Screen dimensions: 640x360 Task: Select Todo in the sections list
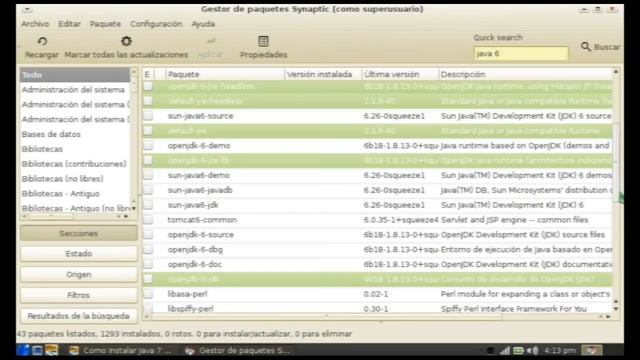[75, 75]
